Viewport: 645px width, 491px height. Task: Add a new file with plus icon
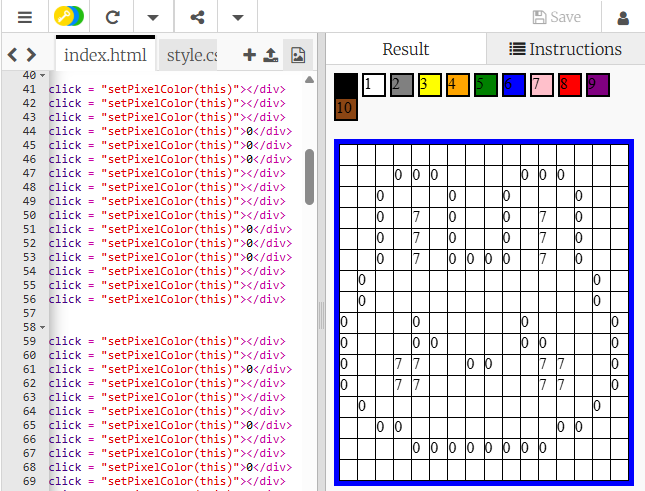click(249, 55)
